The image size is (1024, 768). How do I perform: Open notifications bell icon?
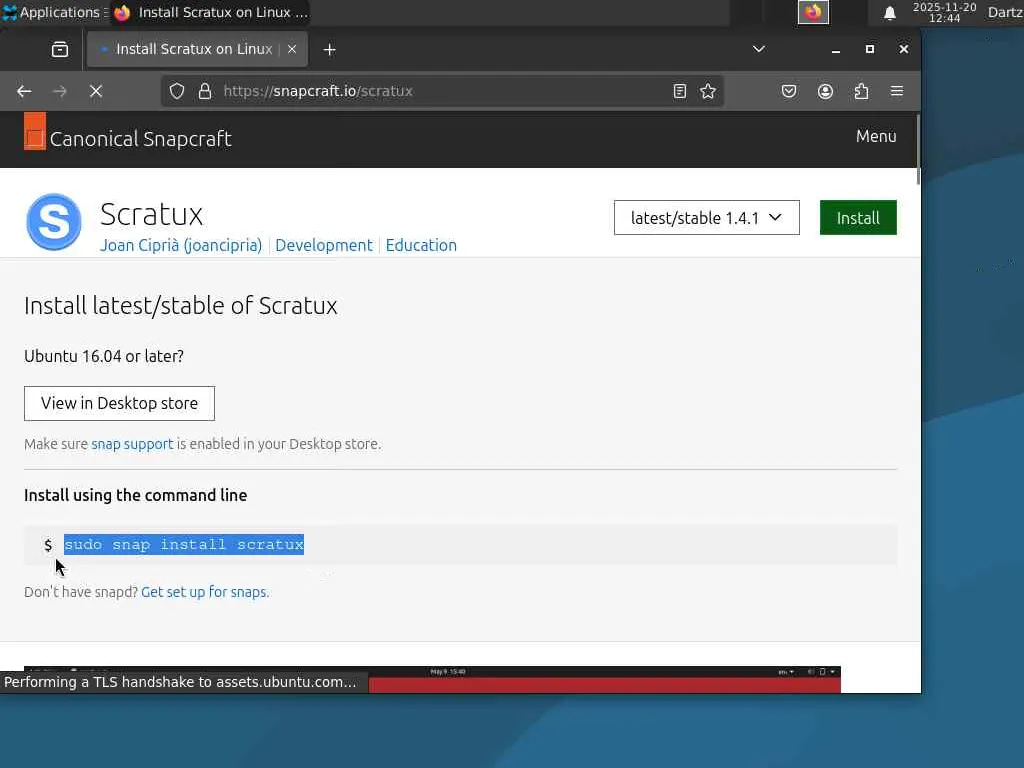889,13
